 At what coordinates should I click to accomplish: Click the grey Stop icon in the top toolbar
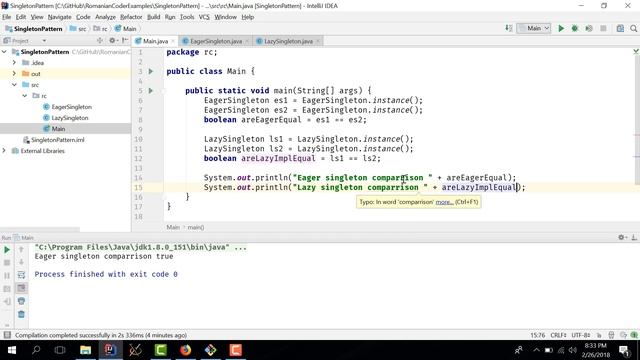603,29
